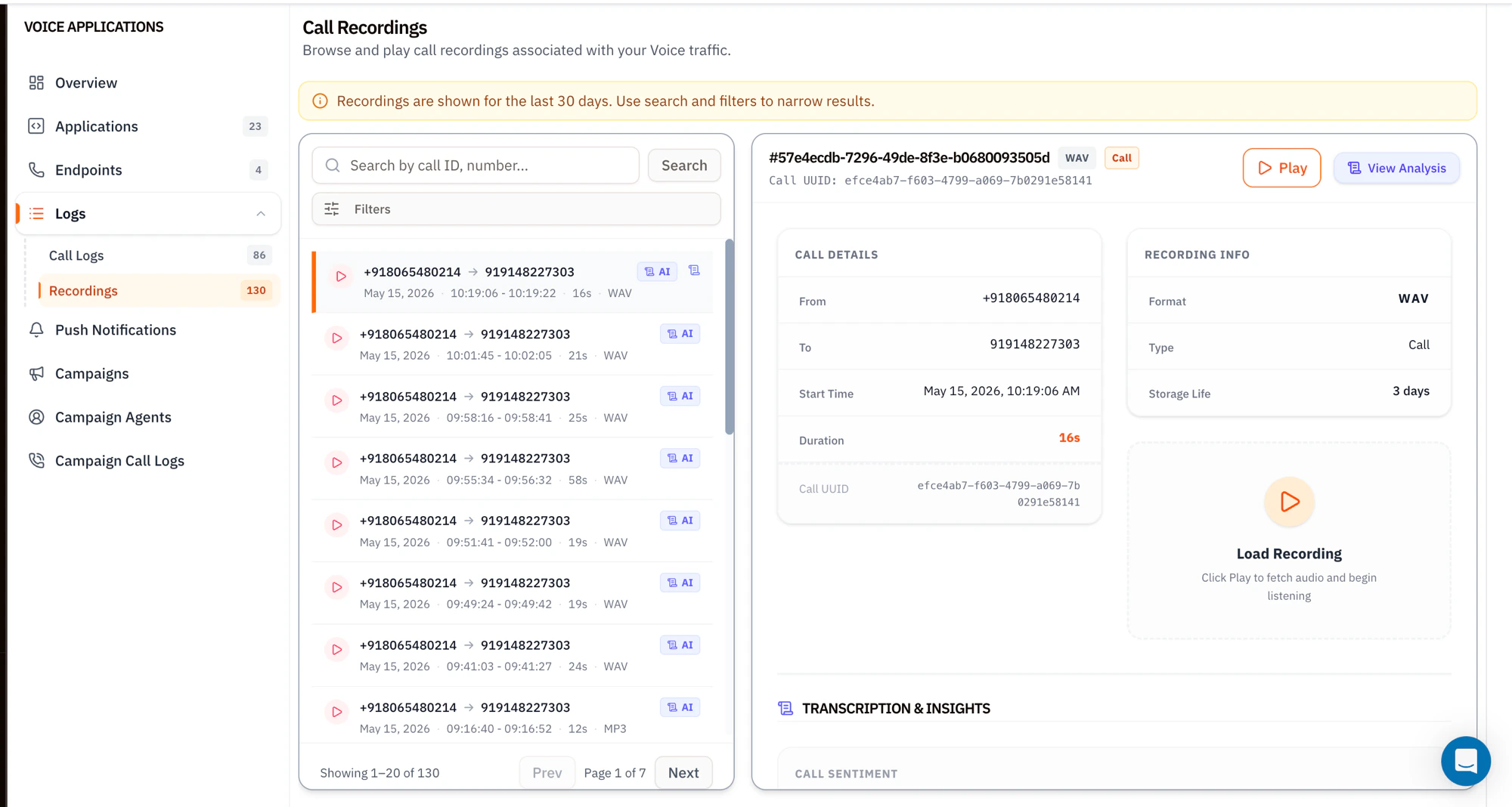This screenshot has width=1512, height=807.
Task: Click AI badge on 10:19:06 recording
Action: click(x=658, y=272)
